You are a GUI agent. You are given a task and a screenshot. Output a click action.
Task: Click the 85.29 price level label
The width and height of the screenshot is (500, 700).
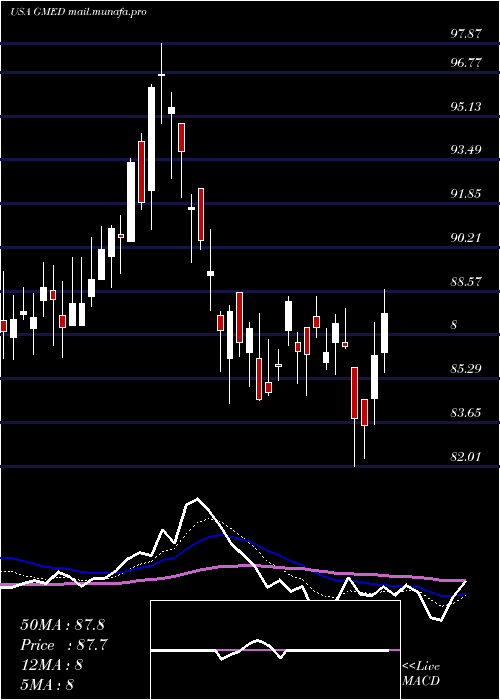(466, 369)
